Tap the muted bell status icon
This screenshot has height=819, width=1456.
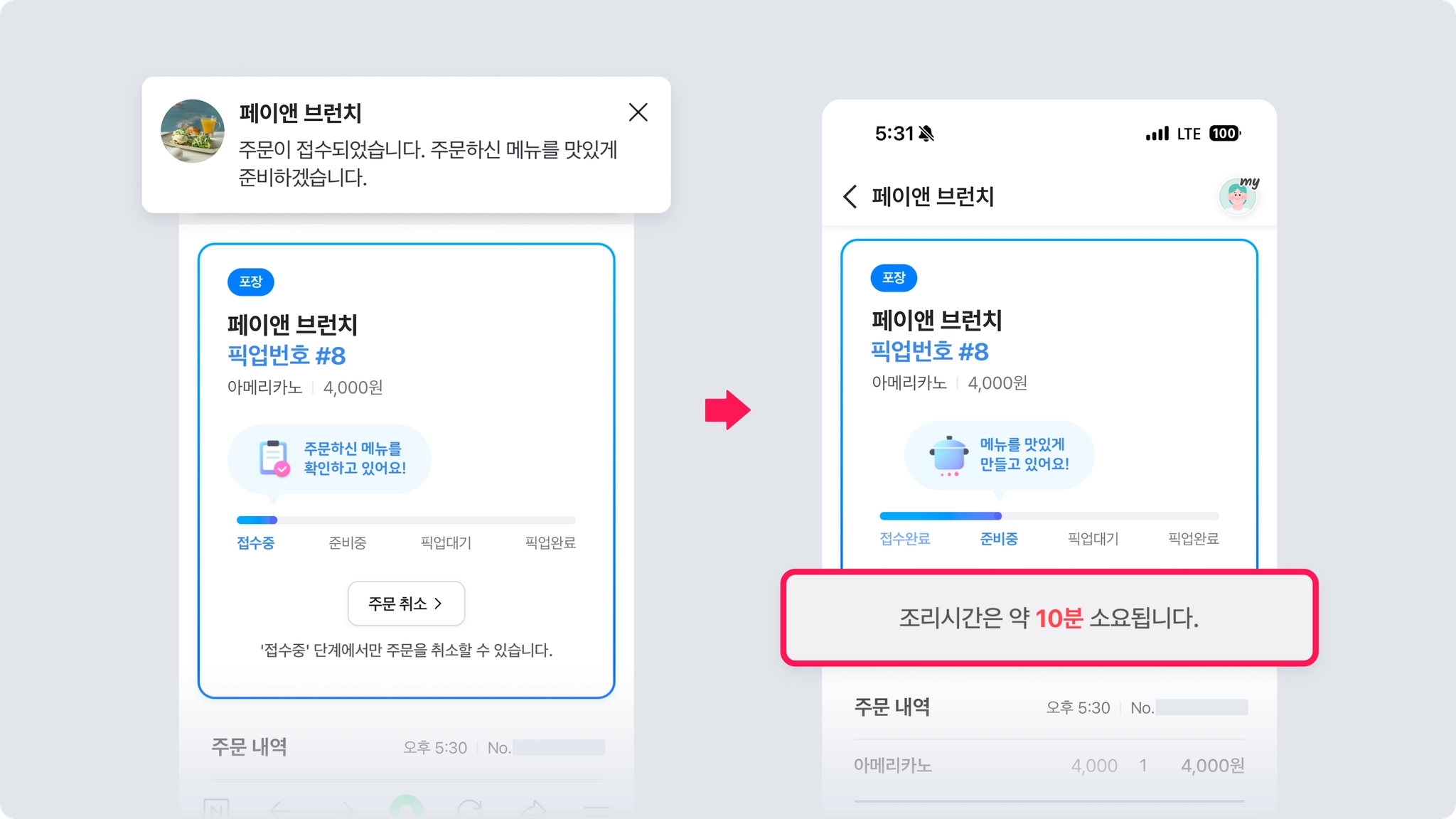[926, 134]
